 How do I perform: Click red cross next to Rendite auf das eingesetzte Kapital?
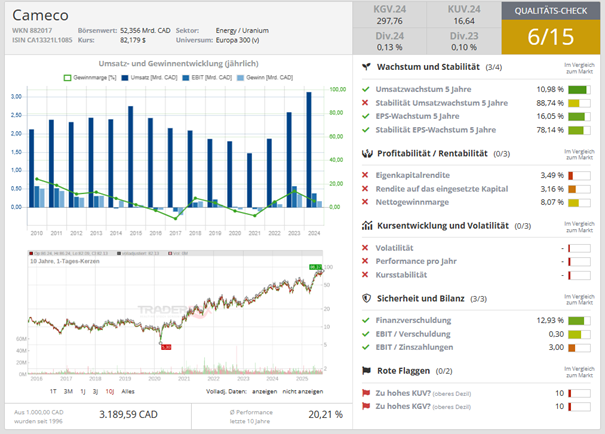[x=365, y=189]
